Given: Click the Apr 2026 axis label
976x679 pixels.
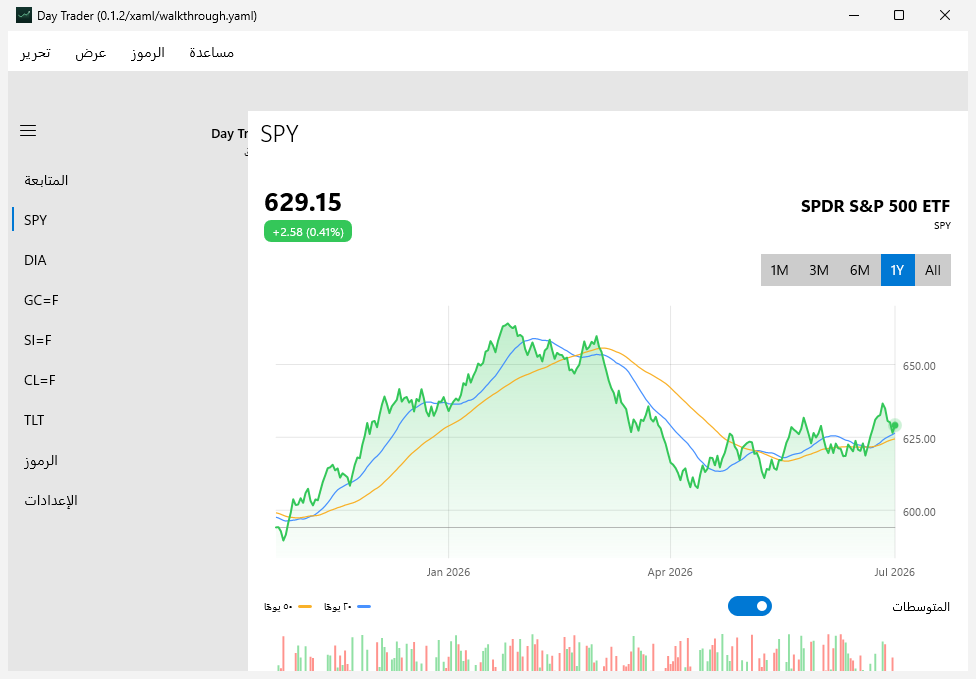Looking at the screenshot, I should [x=670, y=572].
